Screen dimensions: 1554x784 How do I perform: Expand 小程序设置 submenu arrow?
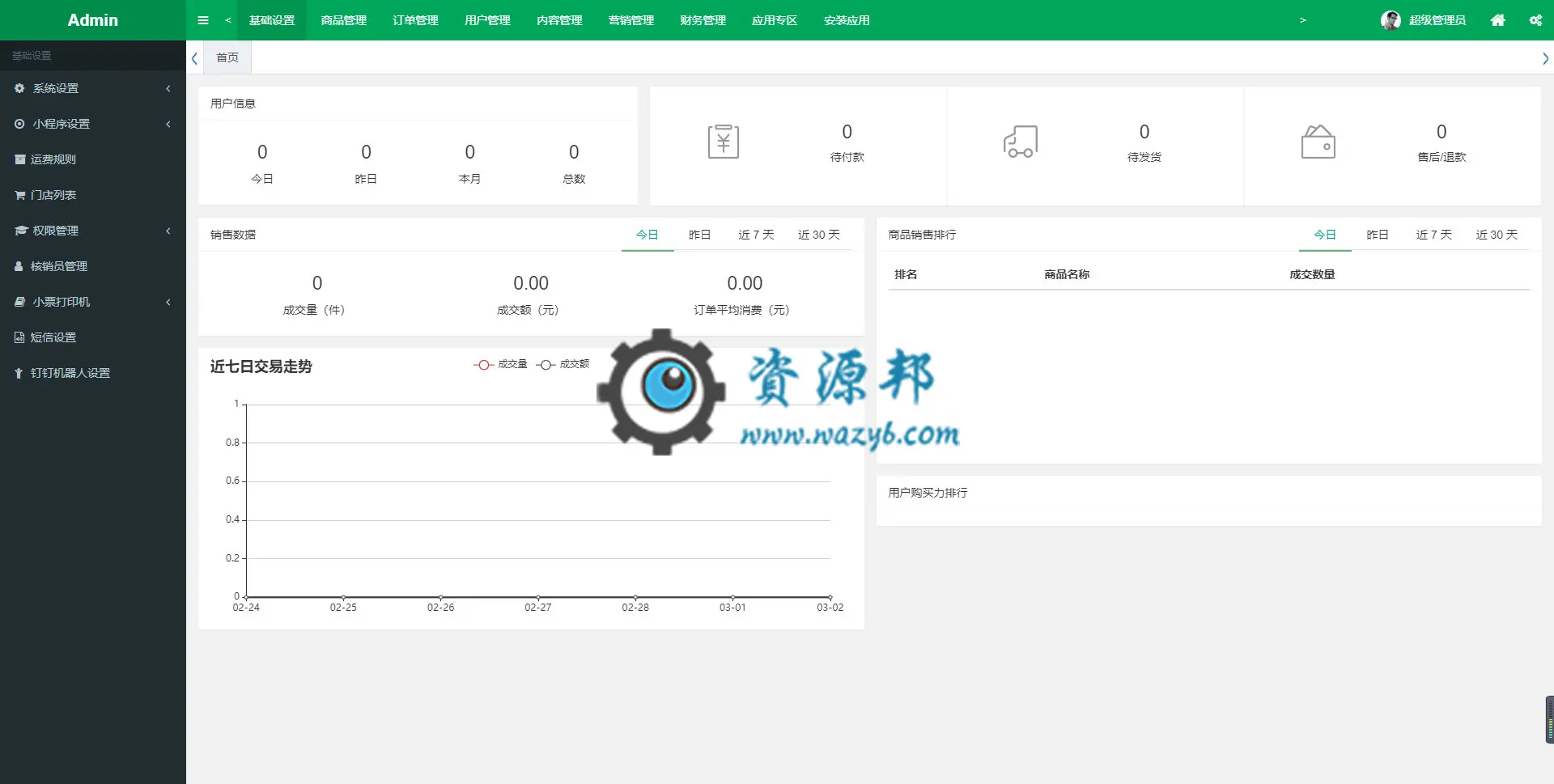168,124
